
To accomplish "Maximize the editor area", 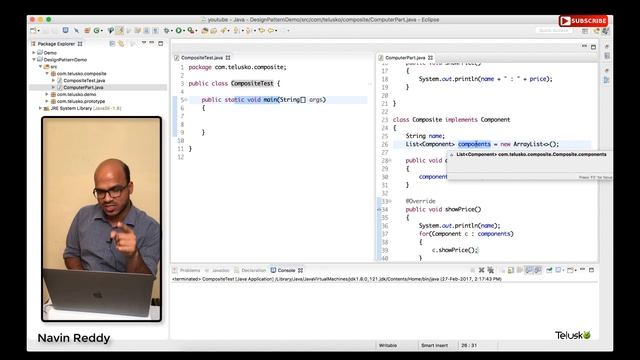I will 593,47.
